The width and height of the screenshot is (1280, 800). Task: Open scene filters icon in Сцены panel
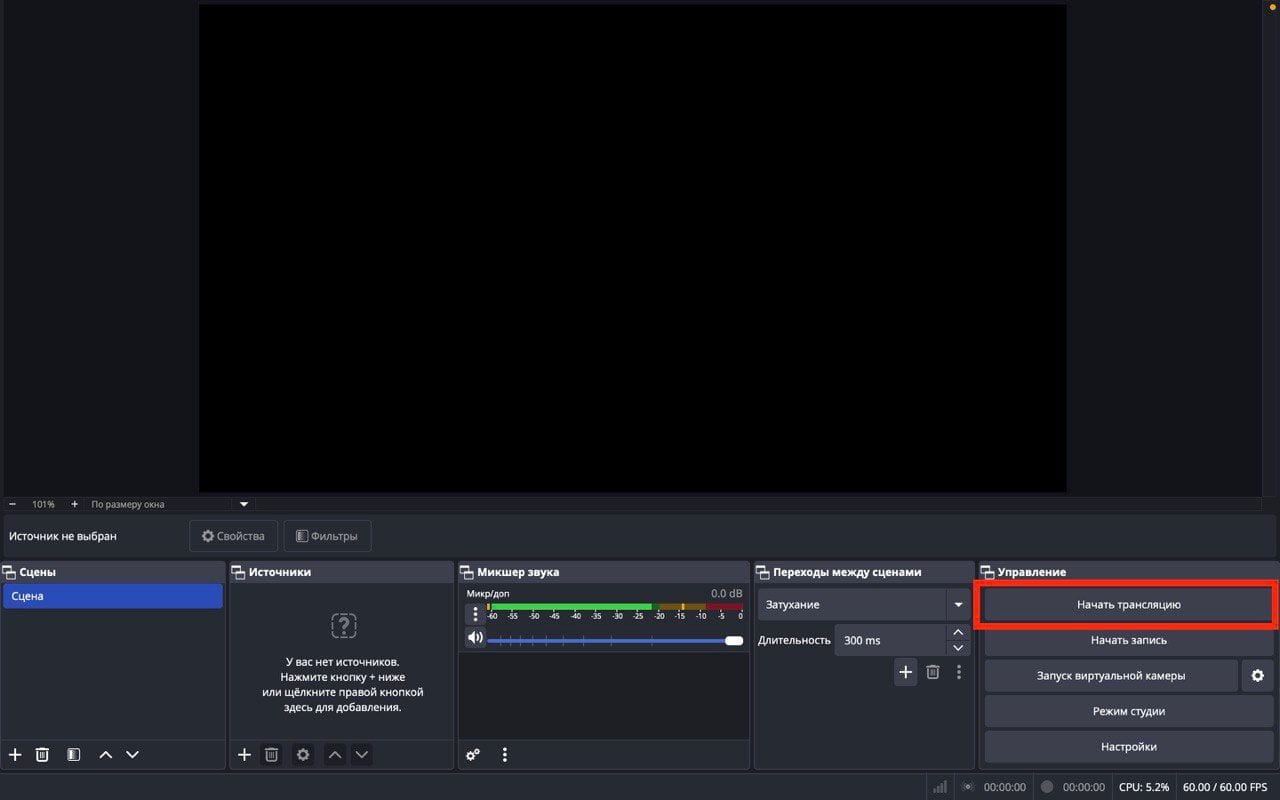pyautogui.click(x=73, y=755)
